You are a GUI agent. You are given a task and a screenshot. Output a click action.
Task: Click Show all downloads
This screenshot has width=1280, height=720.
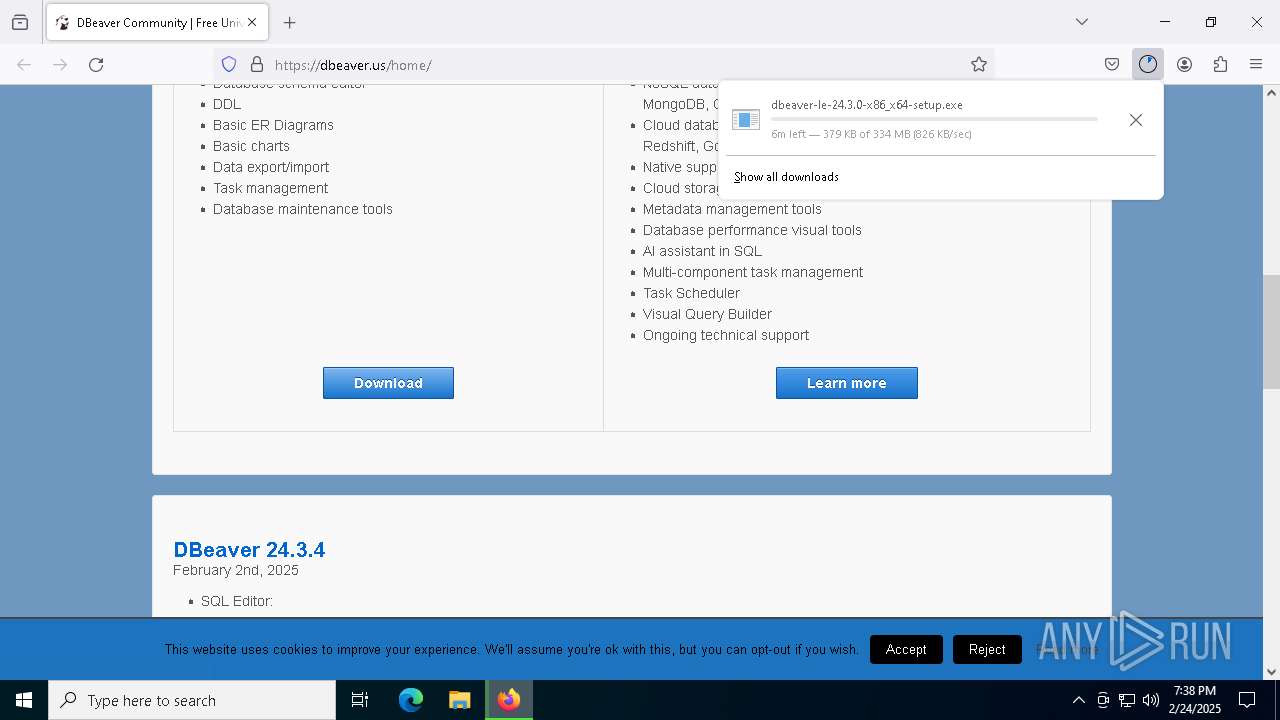(786, 177)
